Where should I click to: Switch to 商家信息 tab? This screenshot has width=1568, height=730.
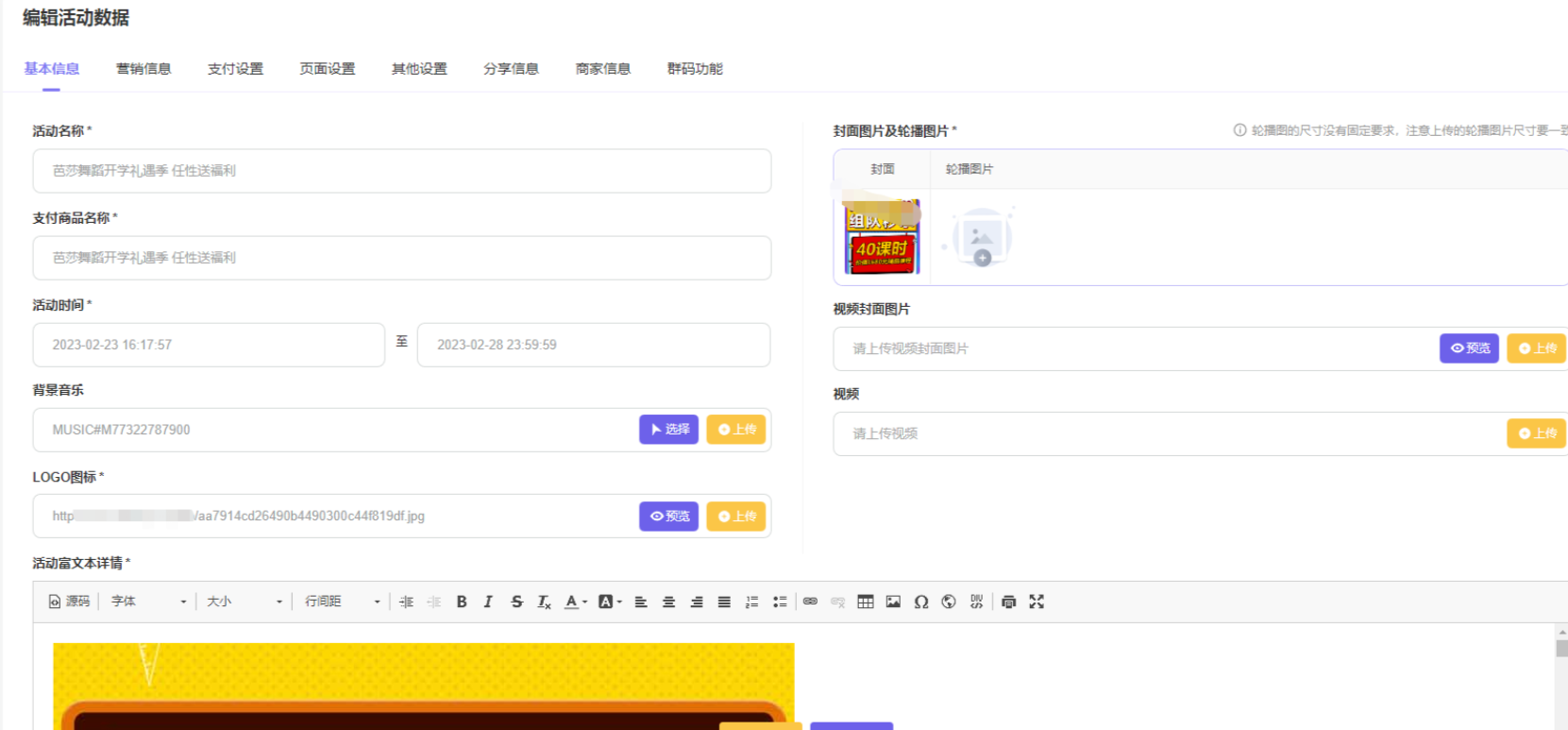point(603,69)
